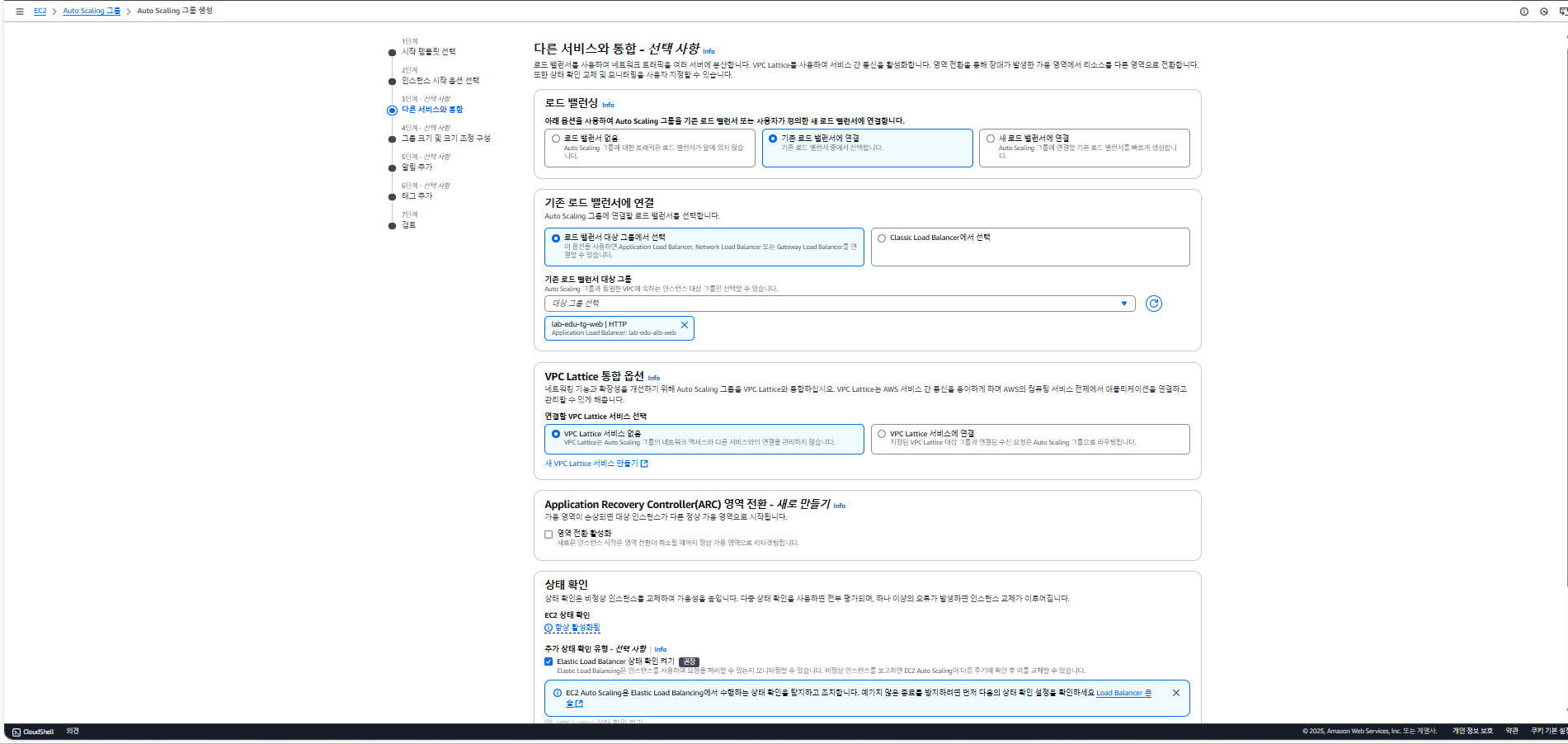The height and width of the screenshot is (744, 1568).
Task: Select 'attach to new load balancer' option
Action: point(991,139)
